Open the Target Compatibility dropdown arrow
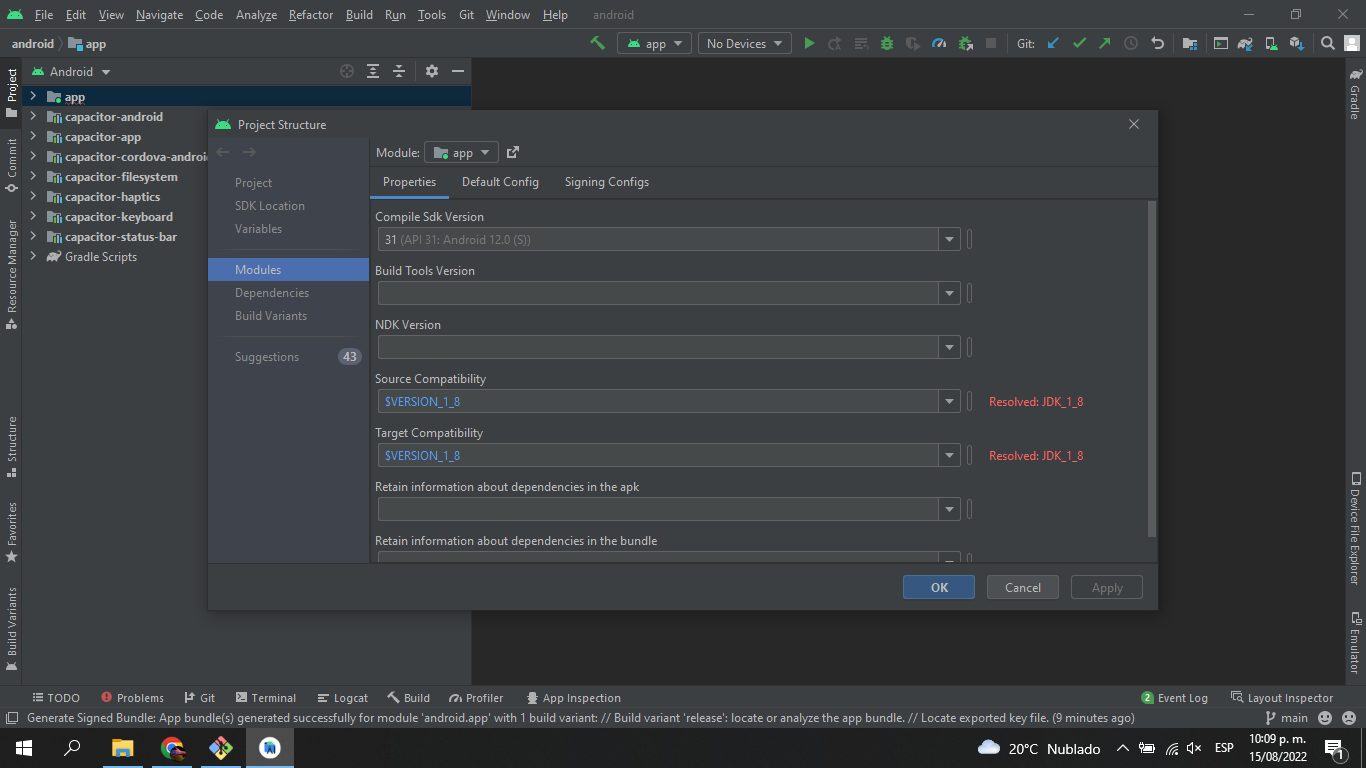This screenshot has width=1366, height=768. coord(950,455)
